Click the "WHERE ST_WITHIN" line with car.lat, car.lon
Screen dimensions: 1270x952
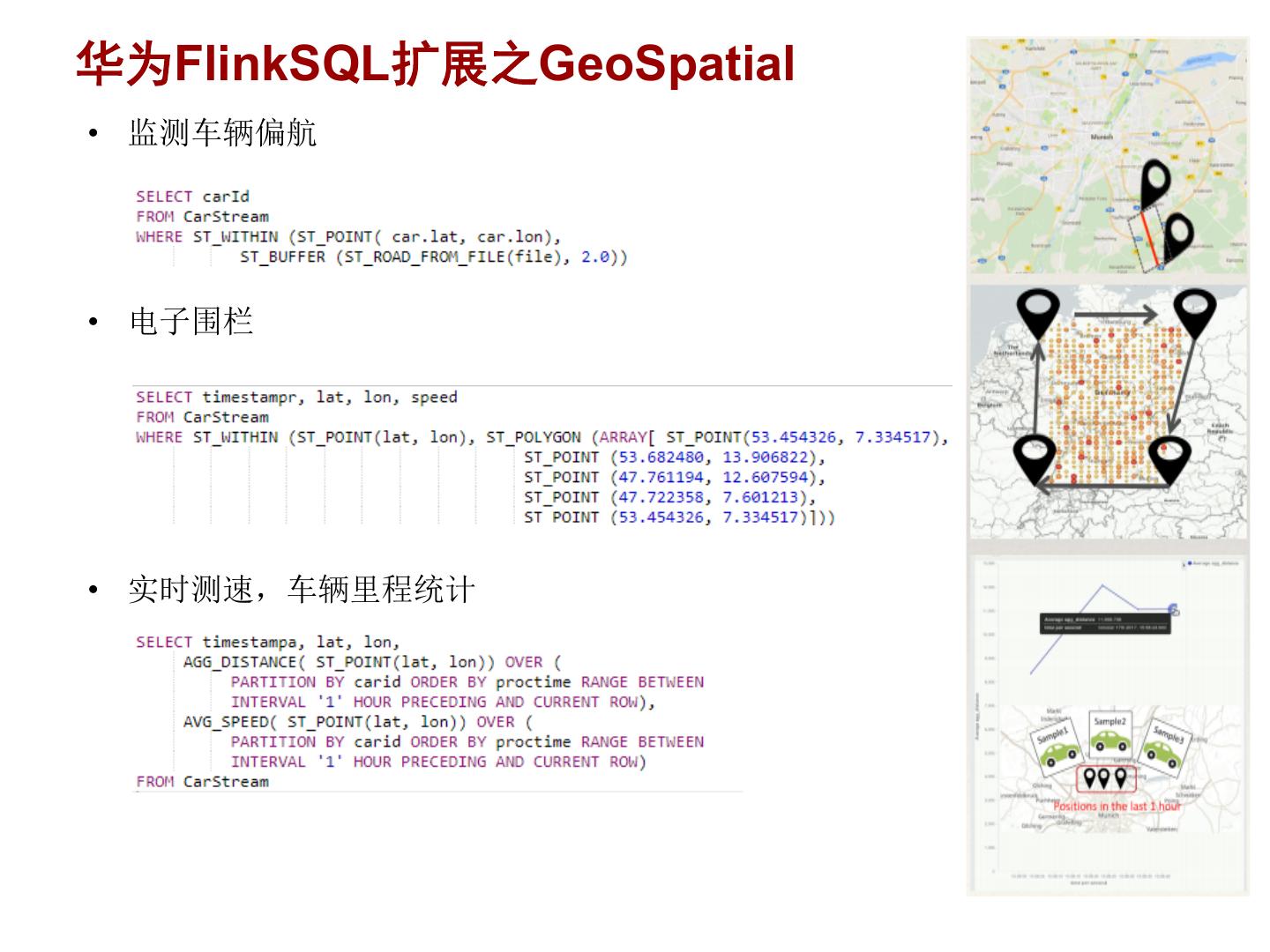(348, 237)
